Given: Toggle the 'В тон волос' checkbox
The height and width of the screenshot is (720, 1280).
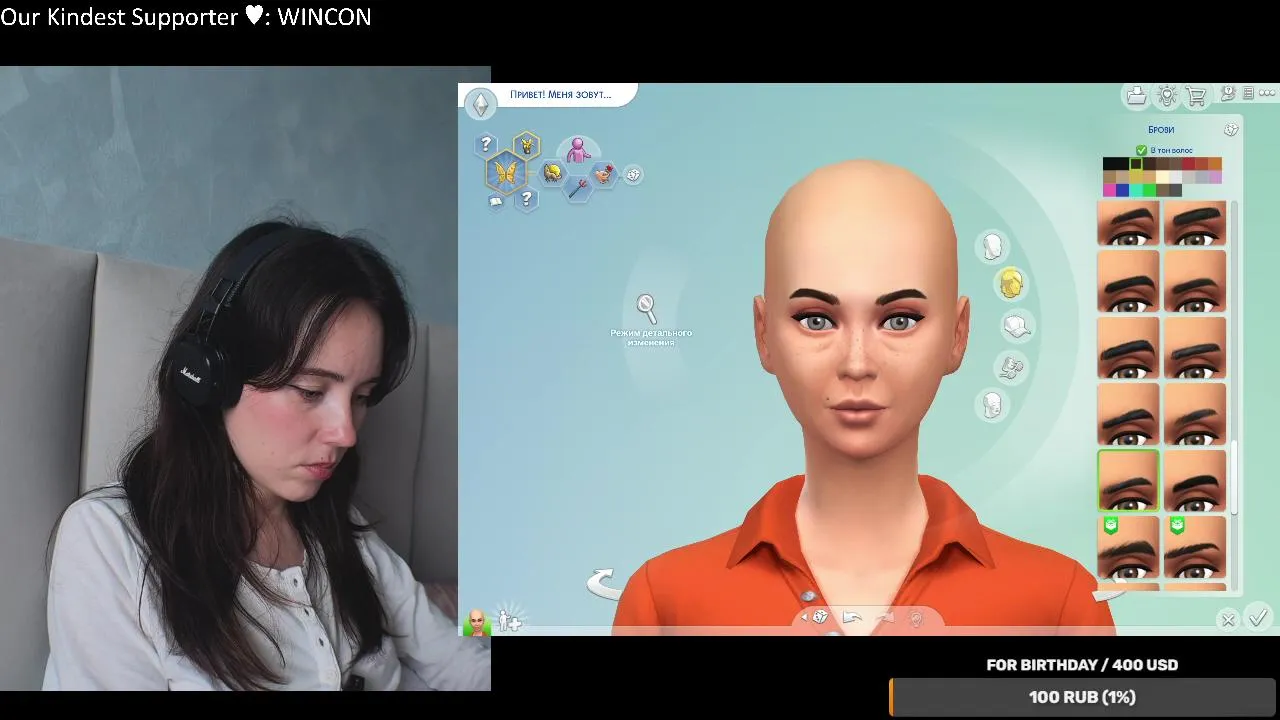Looking at the screenshot, I should pos(1141,151).
